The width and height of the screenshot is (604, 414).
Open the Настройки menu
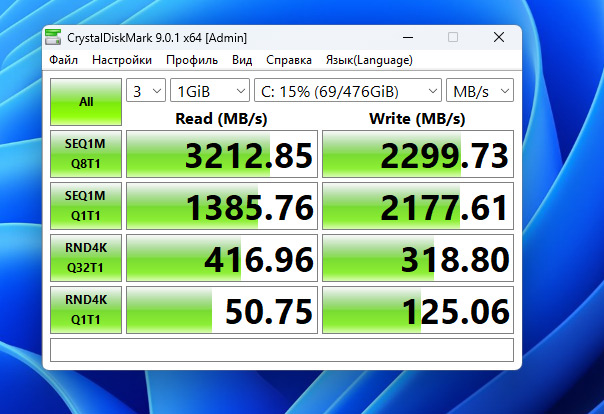(122, 60)
